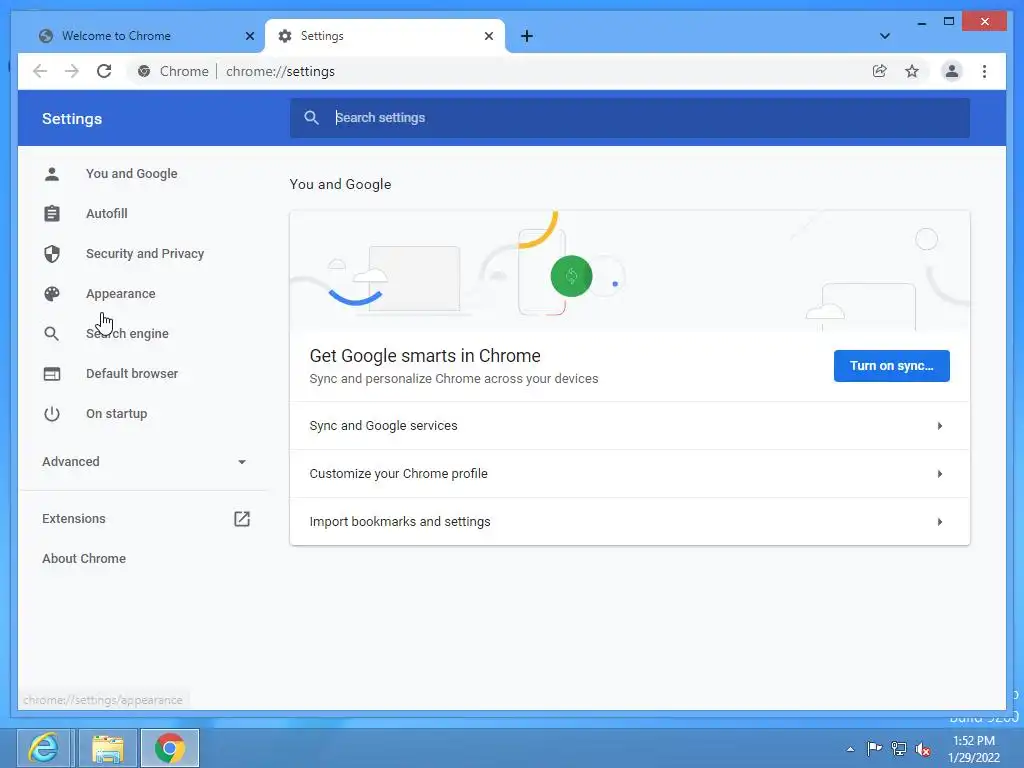Select the Settings tab

tap(385, 36)
